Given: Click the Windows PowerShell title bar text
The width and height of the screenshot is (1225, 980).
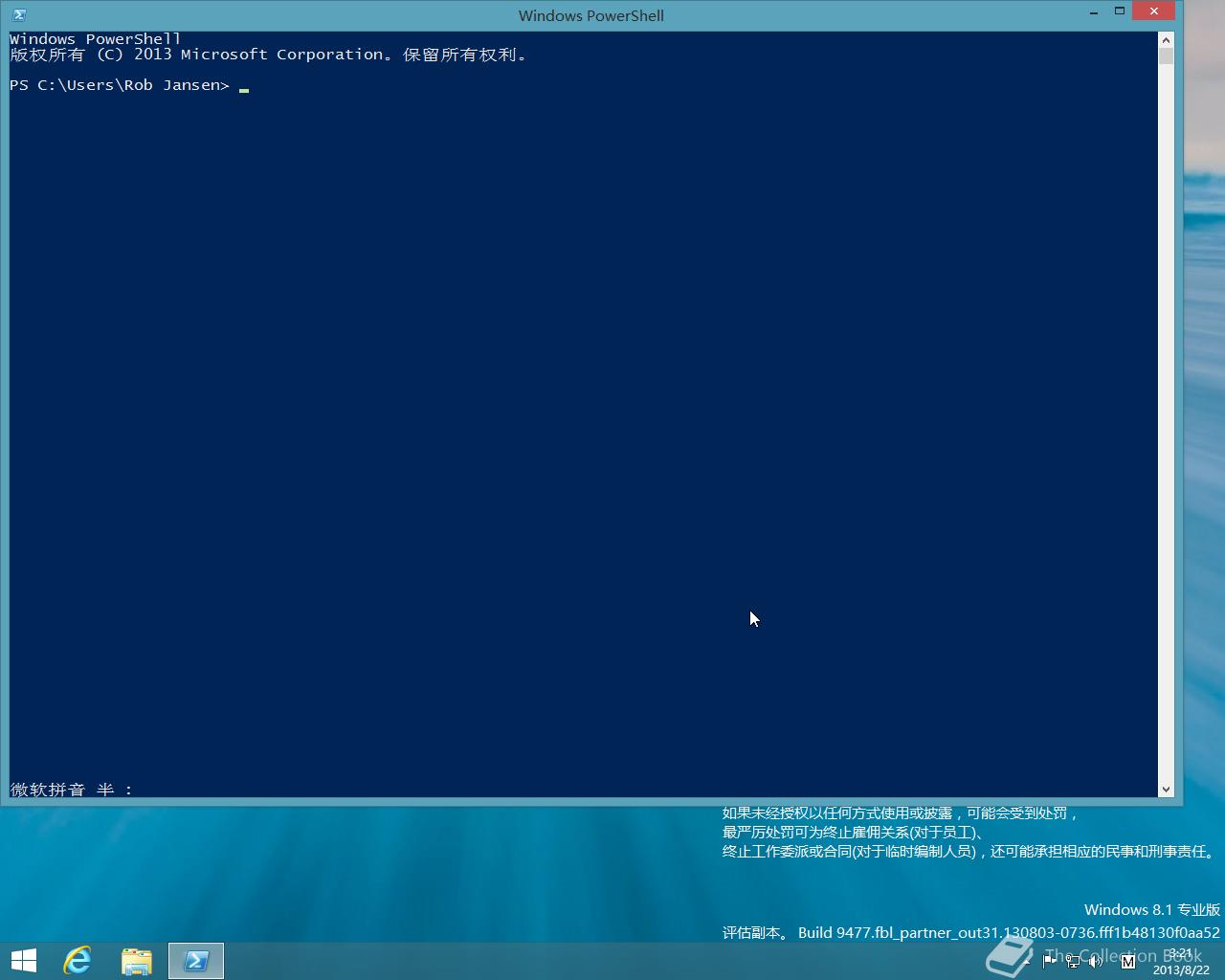Looking at the screenshot, I should [591, 15].
